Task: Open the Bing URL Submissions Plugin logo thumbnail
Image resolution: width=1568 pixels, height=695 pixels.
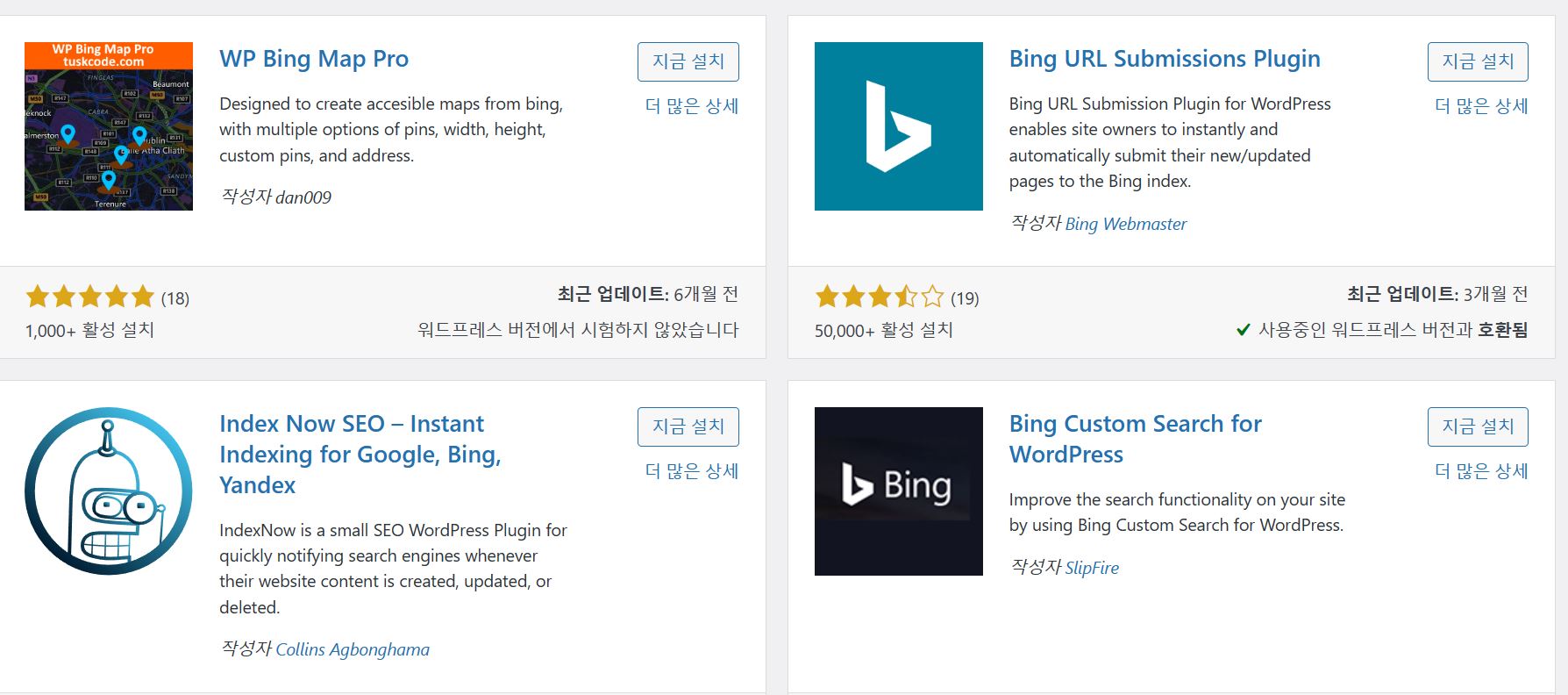Action: (899, 126)
